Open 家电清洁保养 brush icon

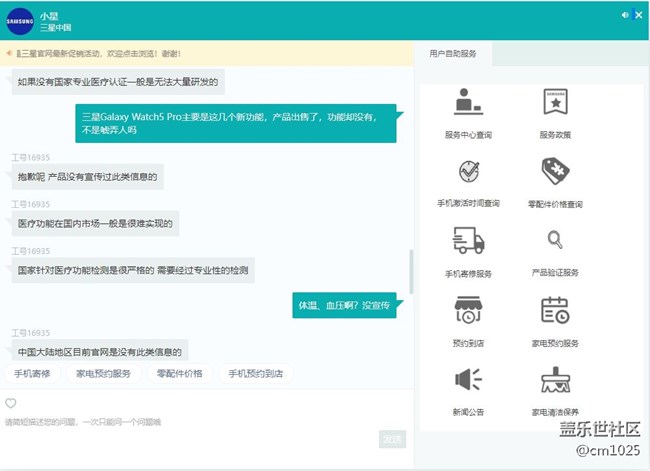click(555, 379)
